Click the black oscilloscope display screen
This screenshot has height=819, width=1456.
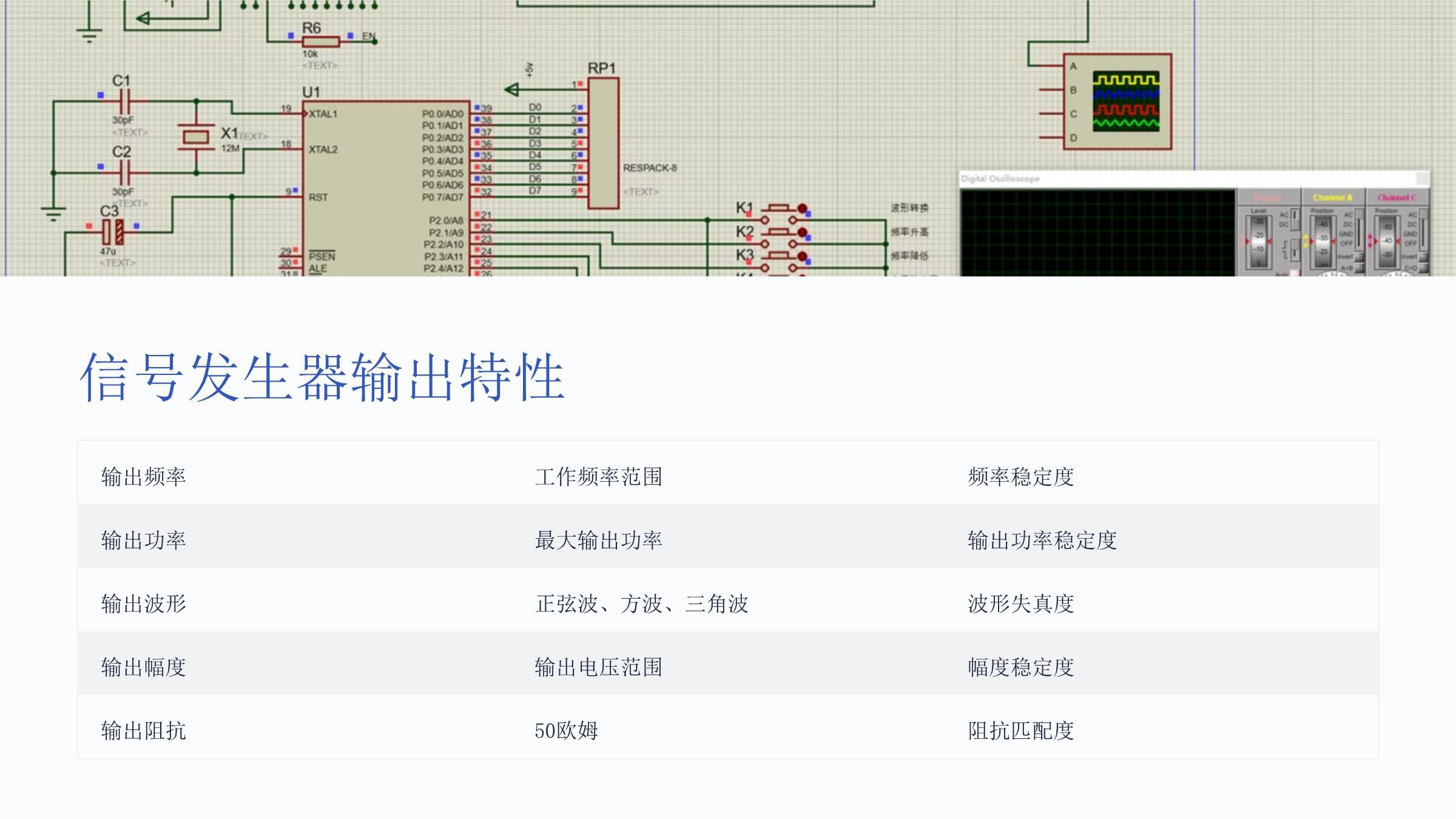[x=1097, y=233]
